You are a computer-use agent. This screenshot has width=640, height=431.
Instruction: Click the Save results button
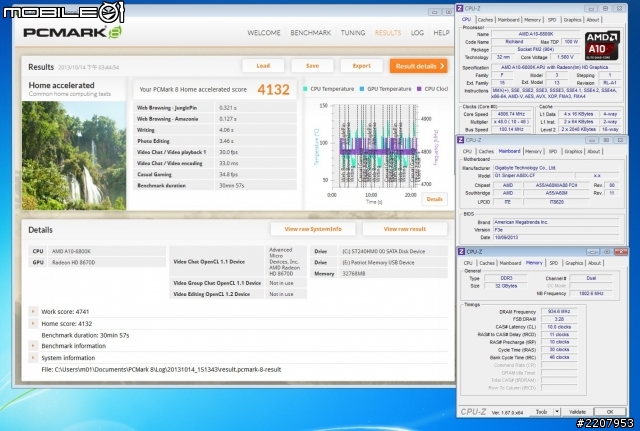coord(312,66)
